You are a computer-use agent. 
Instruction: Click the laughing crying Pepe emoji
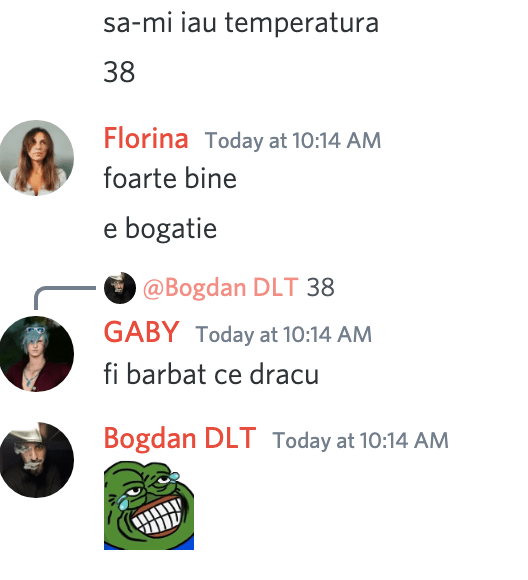tap(149, 505)
